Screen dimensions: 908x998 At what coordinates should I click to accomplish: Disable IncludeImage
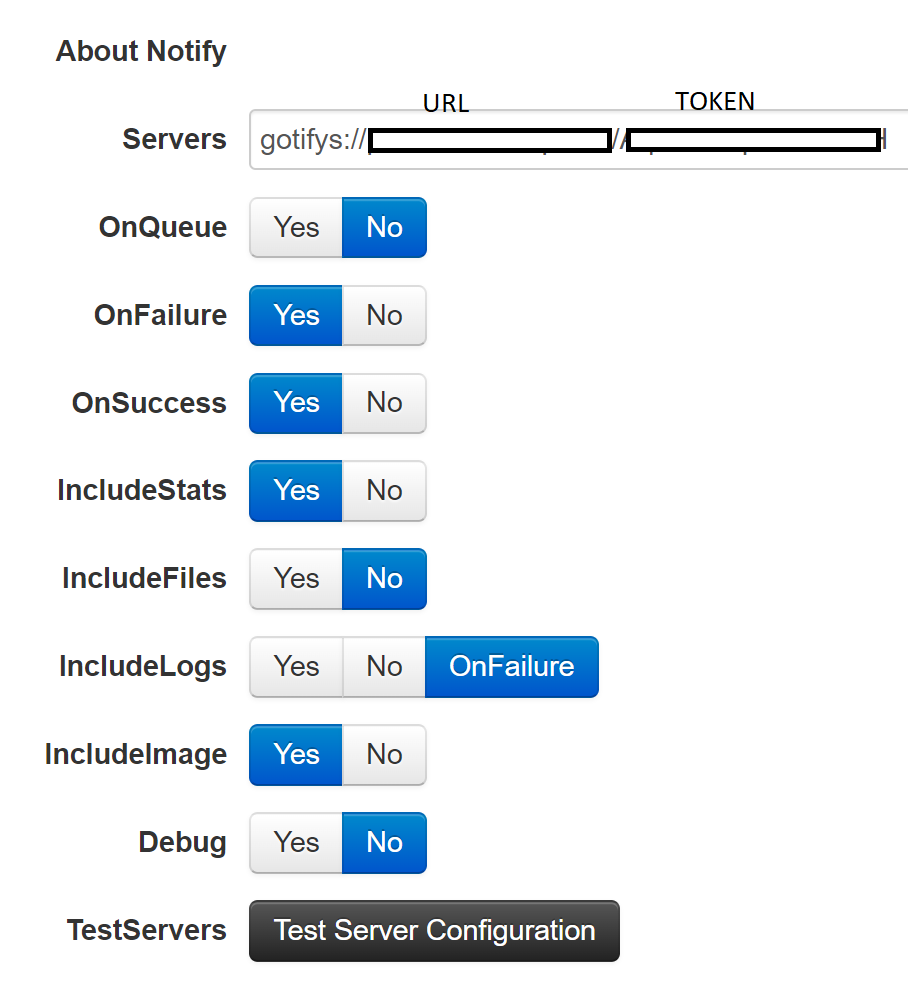point(384,754)
